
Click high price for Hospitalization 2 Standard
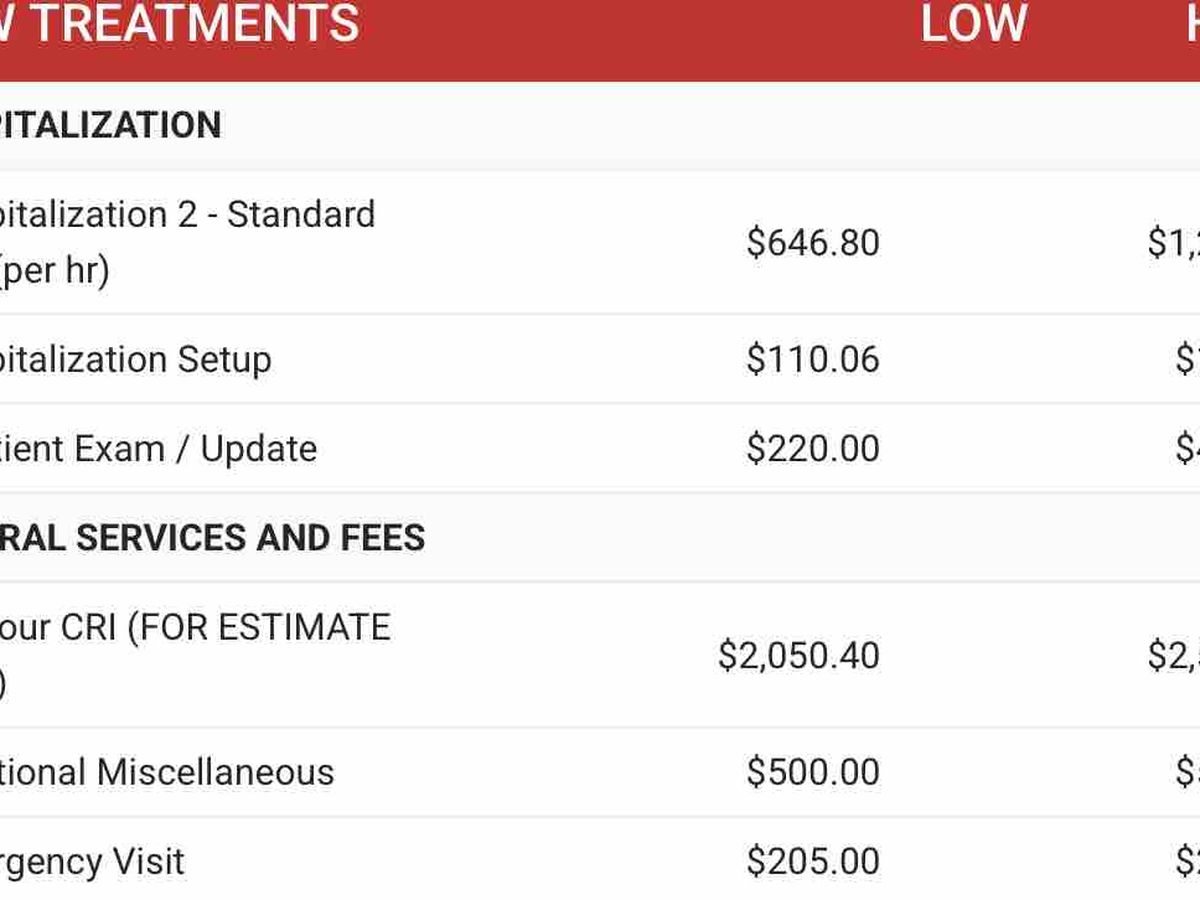[x=1174, y=243]
